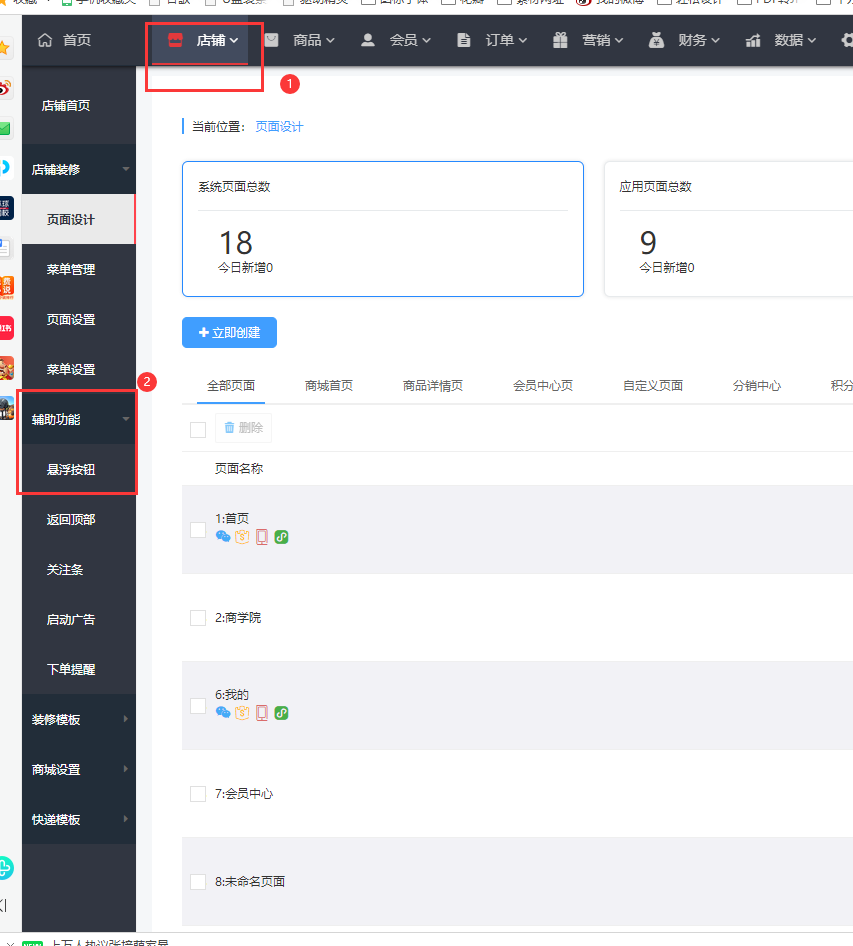Click red mobile phone icon under 1:首页
This screenshot has height=946, width=853.
(262, 537)
